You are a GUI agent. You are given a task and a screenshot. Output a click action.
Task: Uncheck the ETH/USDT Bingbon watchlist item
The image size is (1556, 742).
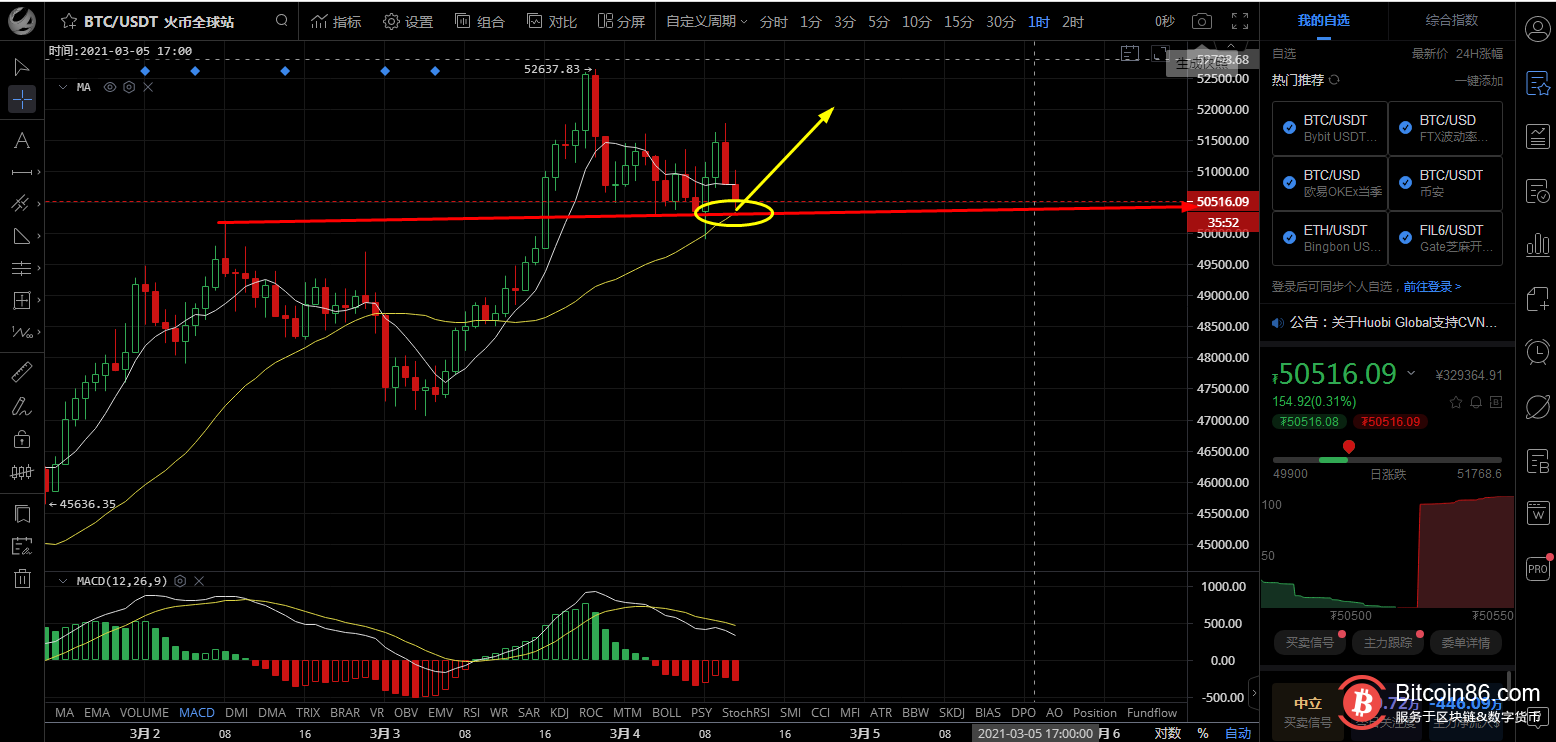click(1290, 238)
